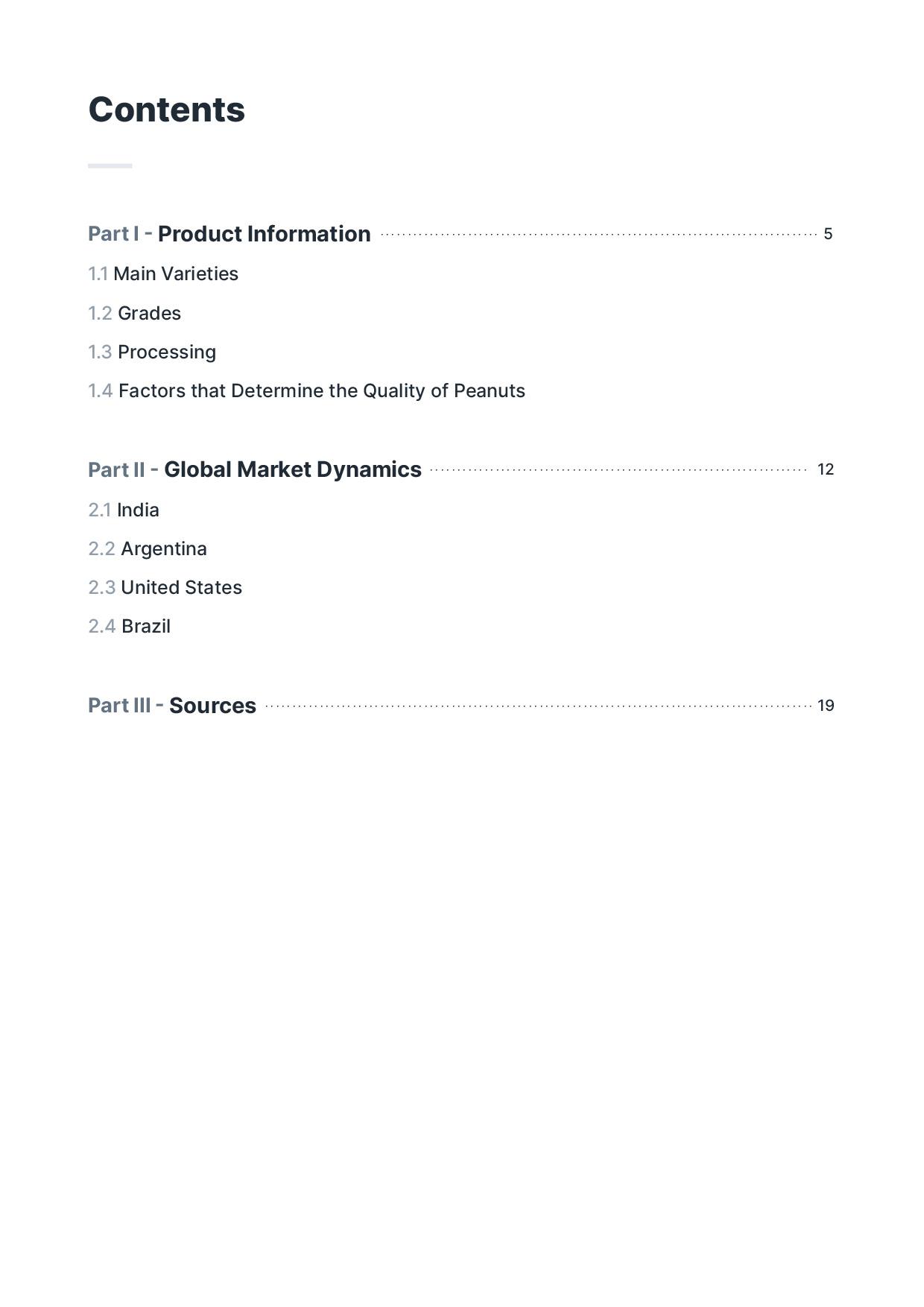Open the Product Information section link
Image resolution: width=924 pixels, height=1307 pixels.
point(264,234)
